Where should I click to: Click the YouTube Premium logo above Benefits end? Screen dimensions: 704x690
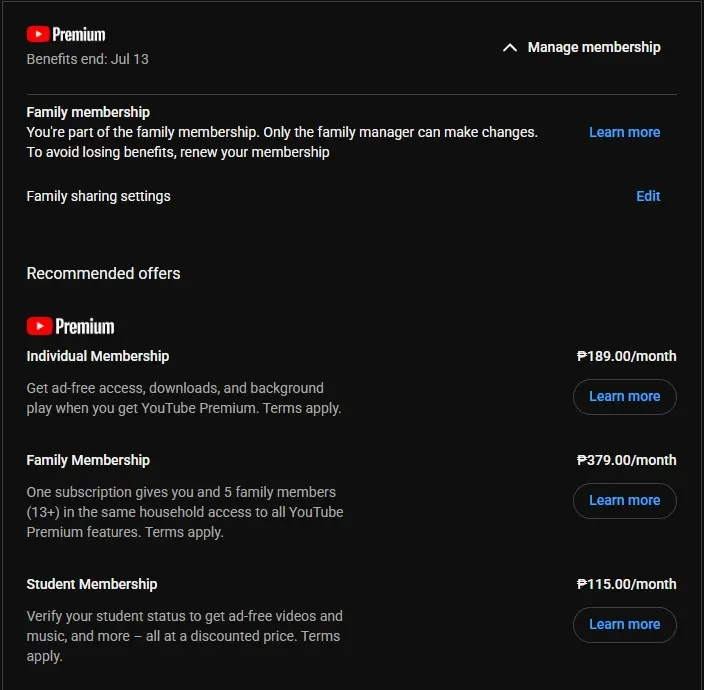click(66, 35)
